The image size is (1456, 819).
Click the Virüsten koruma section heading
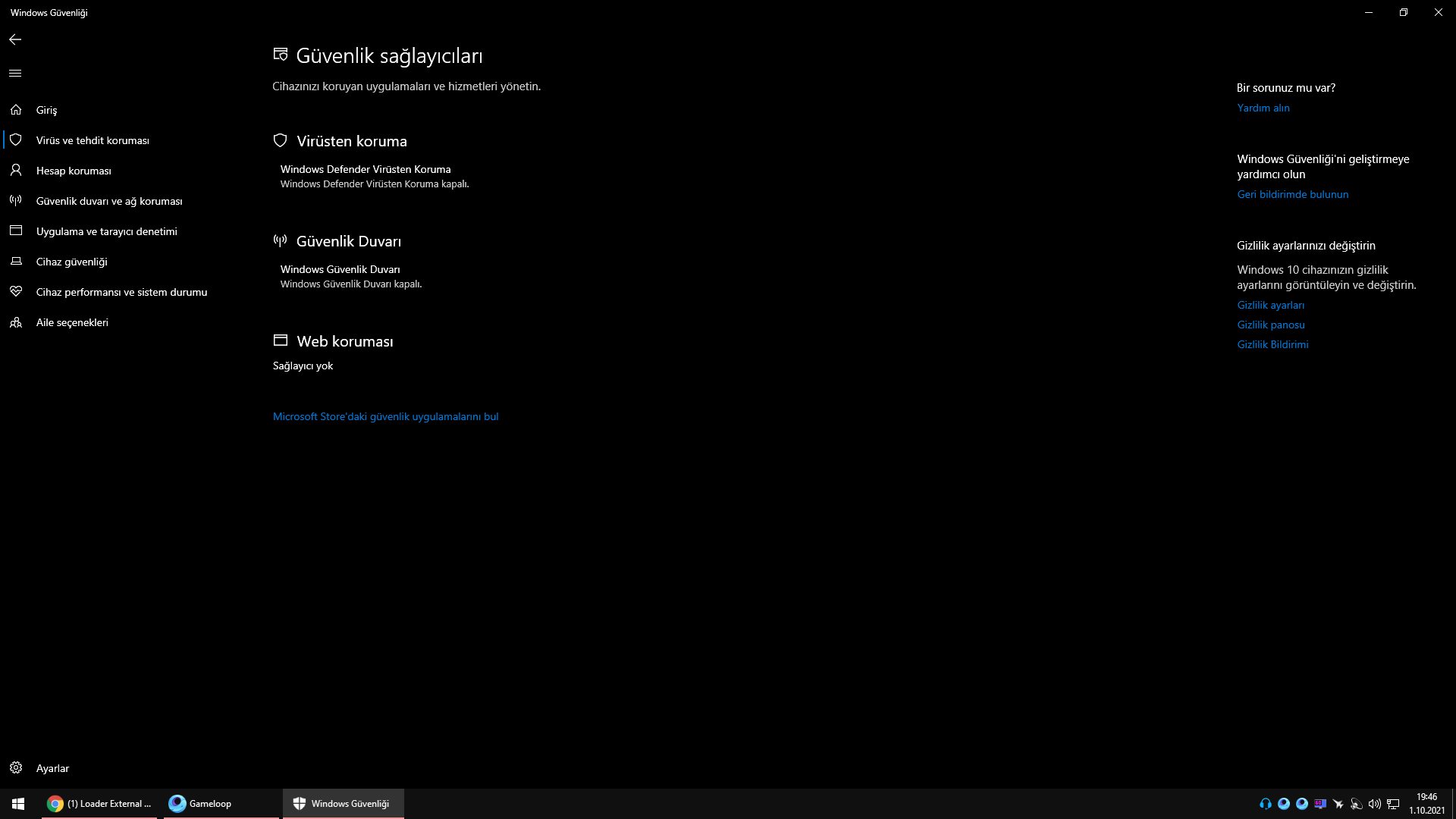[x=352, y=141]
